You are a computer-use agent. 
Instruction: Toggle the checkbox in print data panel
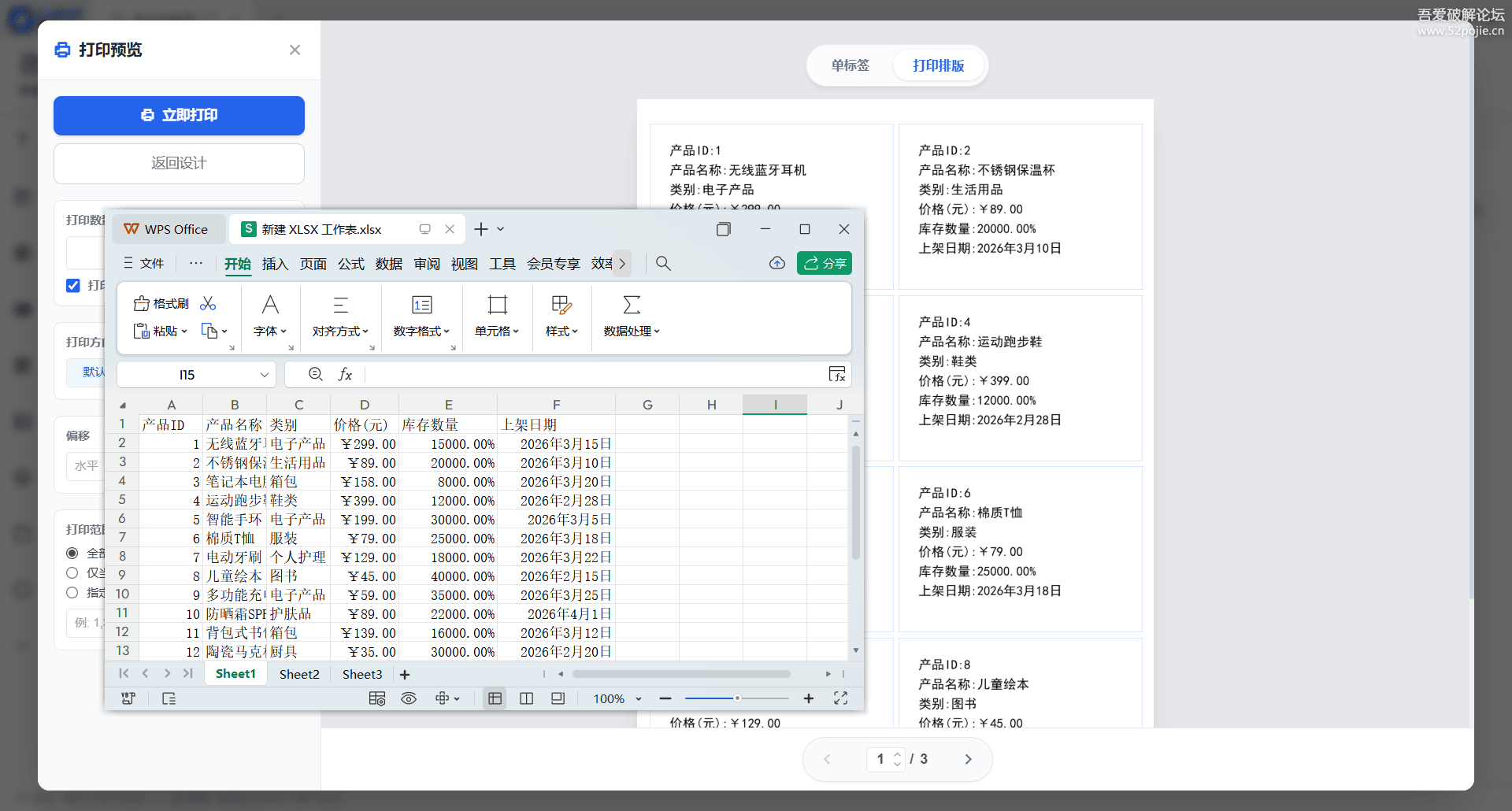73,285
